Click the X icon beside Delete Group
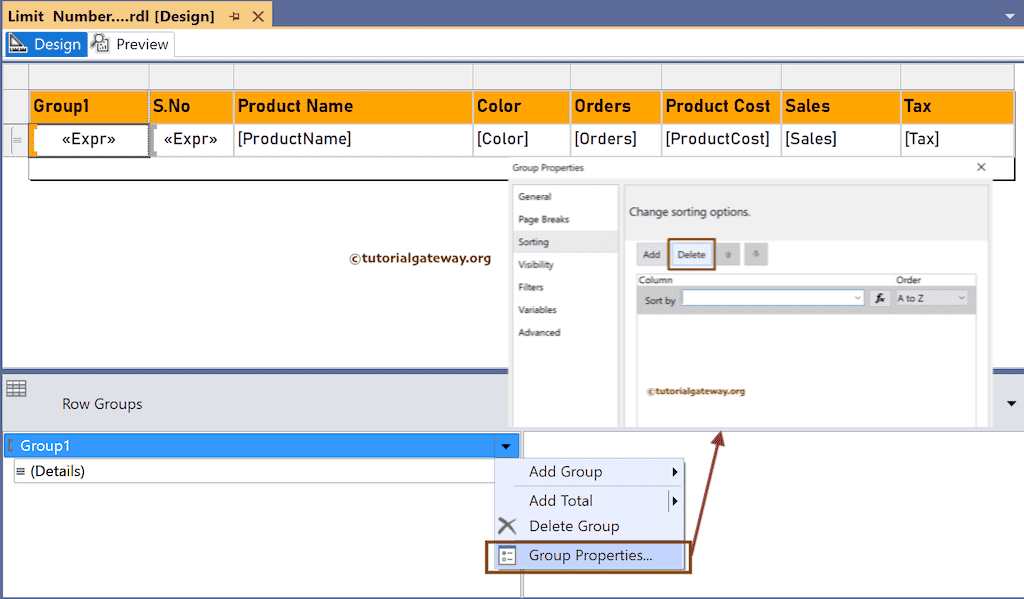The image size is (1024, 599). (x=508, y=526)
